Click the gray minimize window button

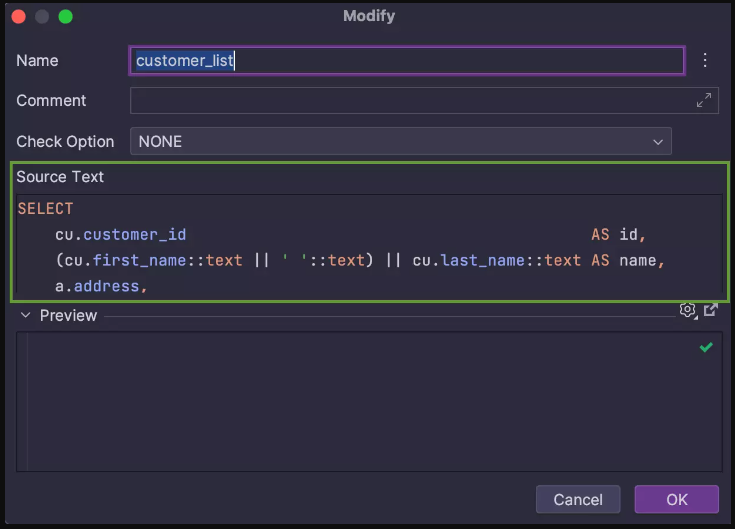[41, 17]
